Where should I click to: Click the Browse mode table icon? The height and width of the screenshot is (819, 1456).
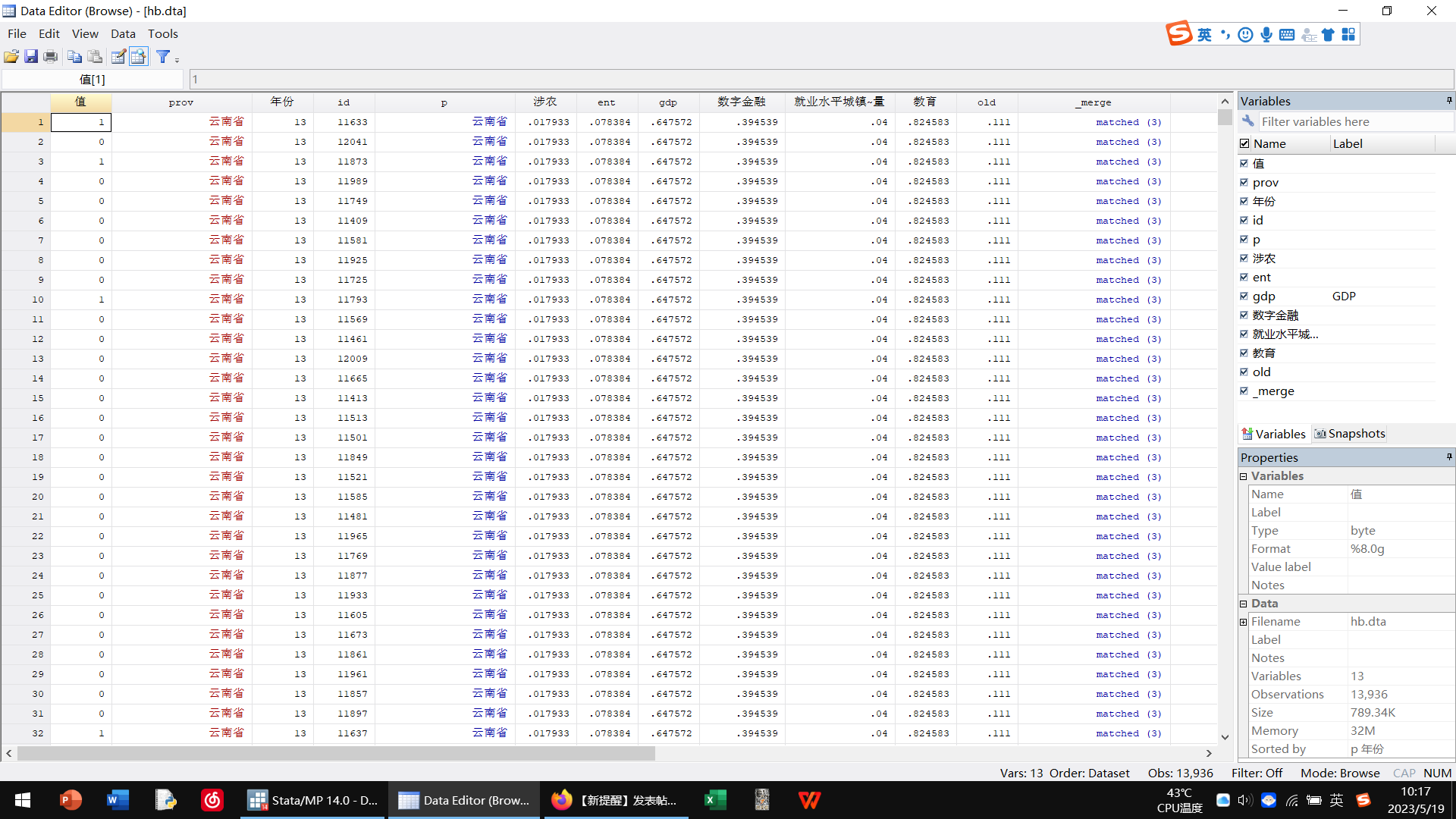pyautogui.click(x=138, y=57)
